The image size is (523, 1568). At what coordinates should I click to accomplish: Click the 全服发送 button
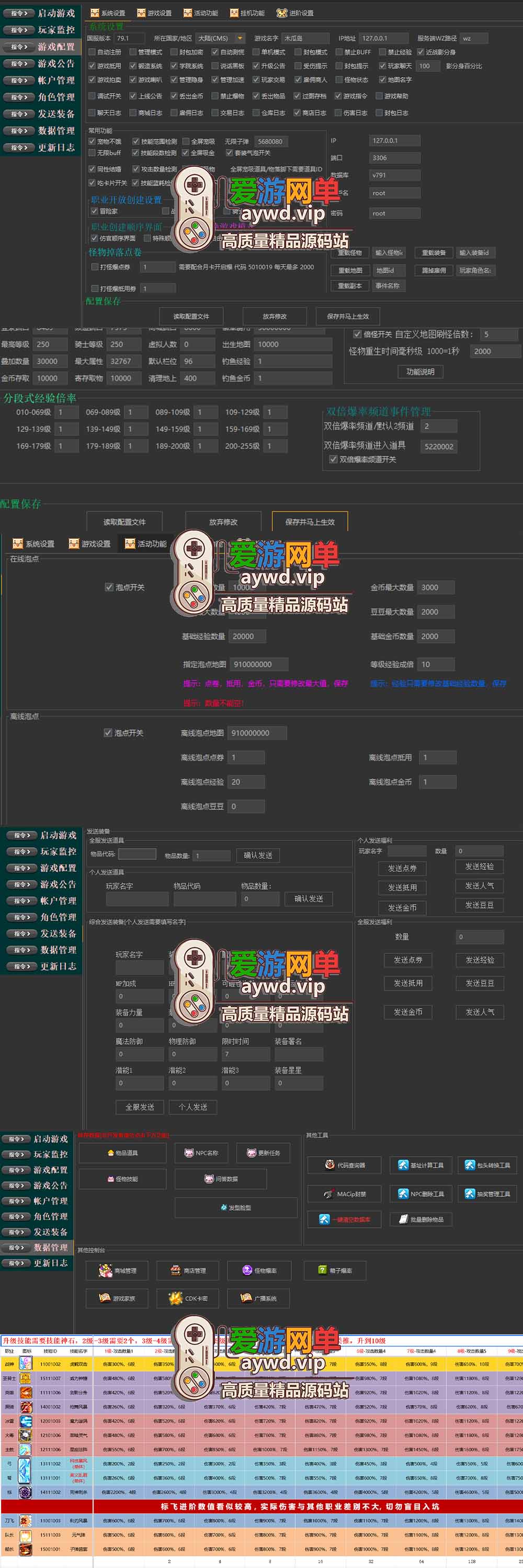[x=140, y=1107]
